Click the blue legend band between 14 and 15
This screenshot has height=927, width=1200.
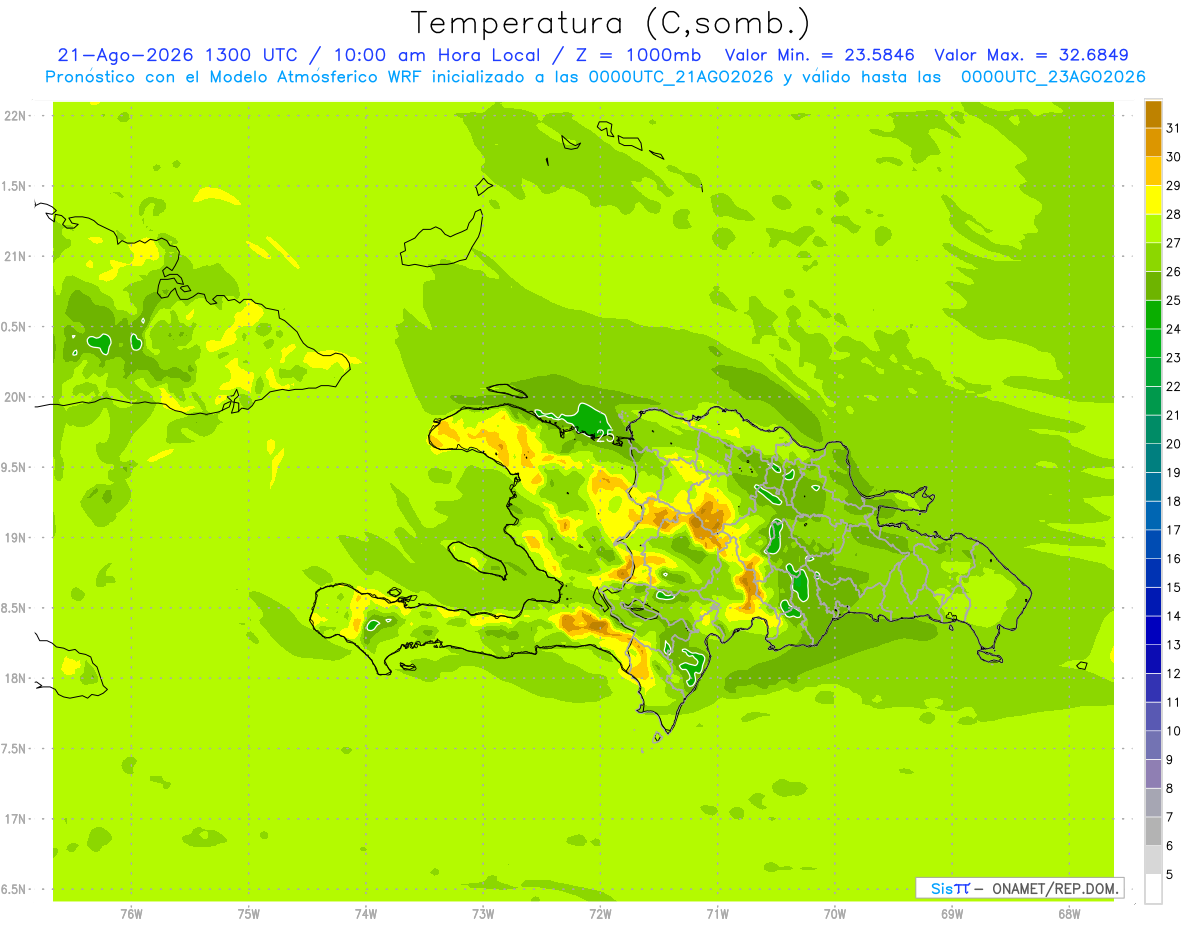pyautogui.click(x=1153, y=602)
